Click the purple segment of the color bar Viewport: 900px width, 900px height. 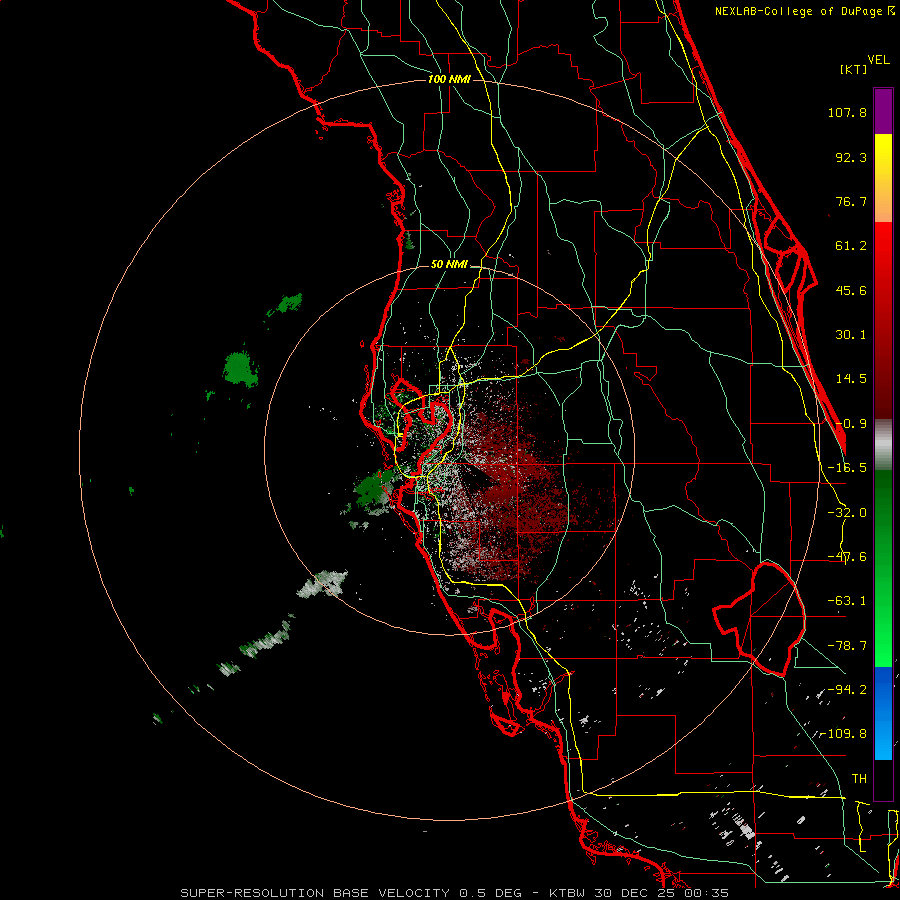click(x=883, y=111)
